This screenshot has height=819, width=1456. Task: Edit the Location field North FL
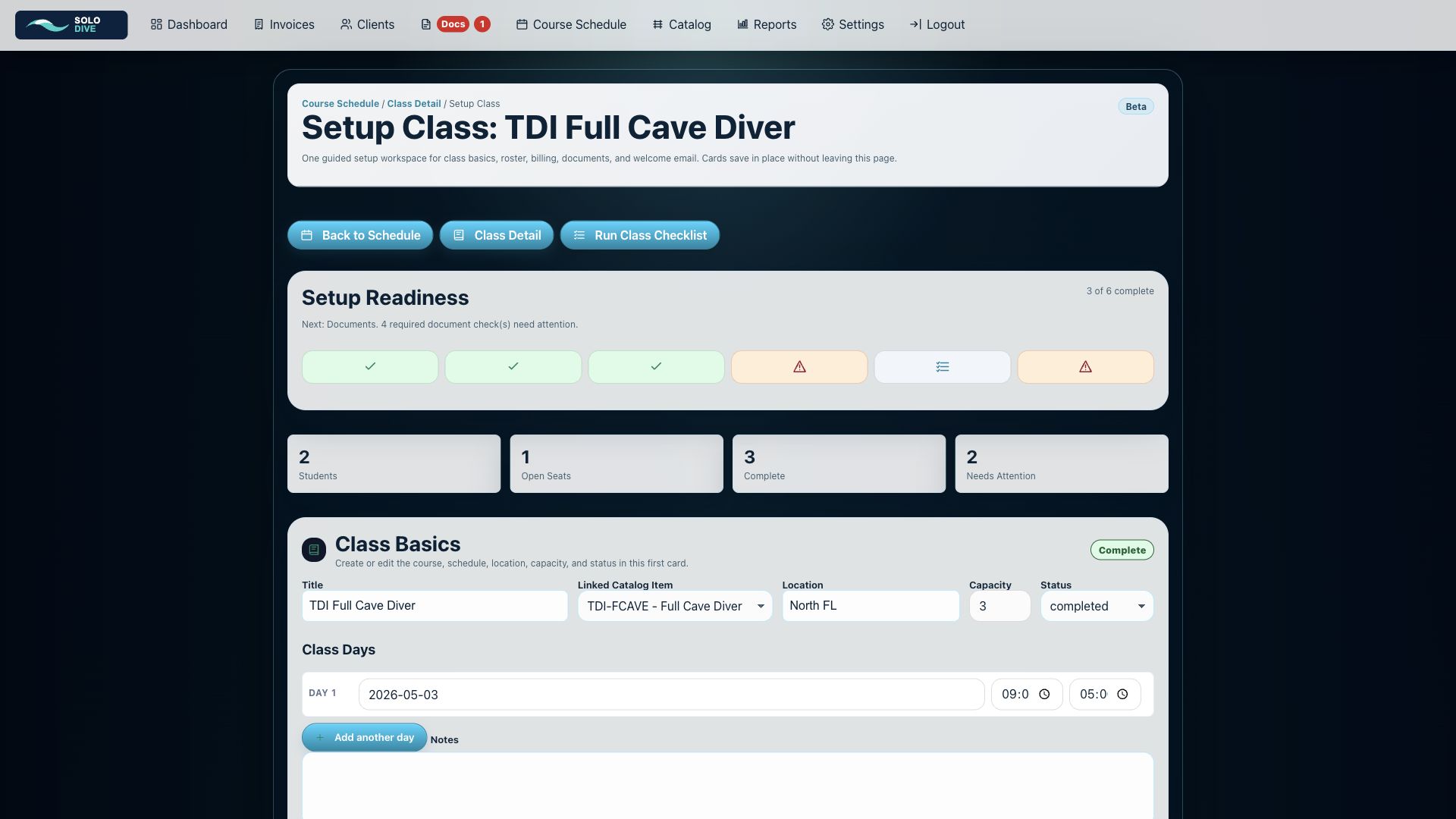click(871, 606)
